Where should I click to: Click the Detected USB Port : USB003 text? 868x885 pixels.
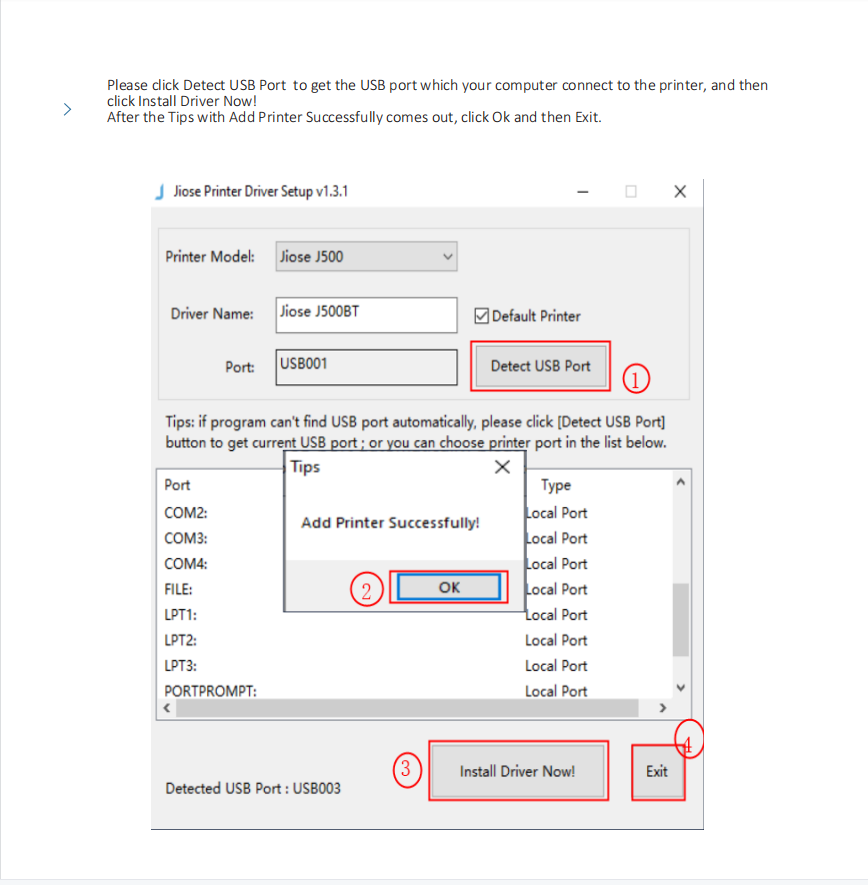253,788
